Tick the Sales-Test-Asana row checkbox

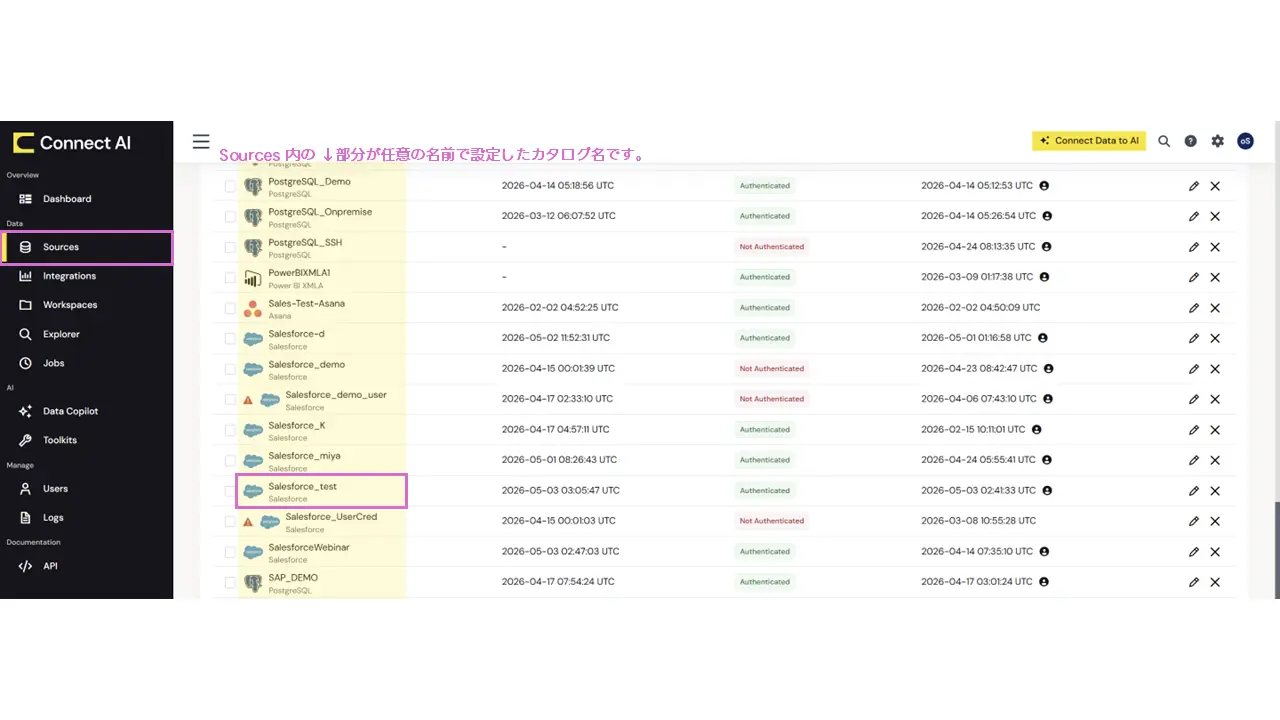[230, 308]
